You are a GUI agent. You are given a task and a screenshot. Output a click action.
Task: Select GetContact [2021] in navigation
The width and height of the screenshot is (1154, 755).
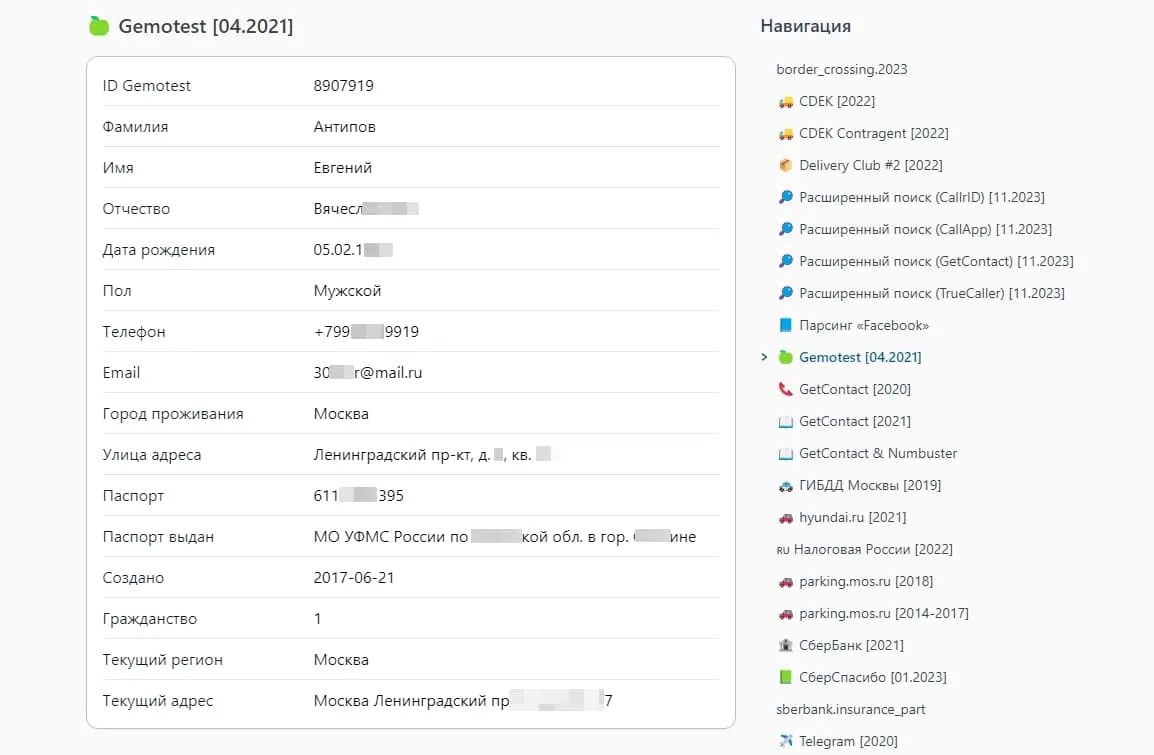pos(855,421)
